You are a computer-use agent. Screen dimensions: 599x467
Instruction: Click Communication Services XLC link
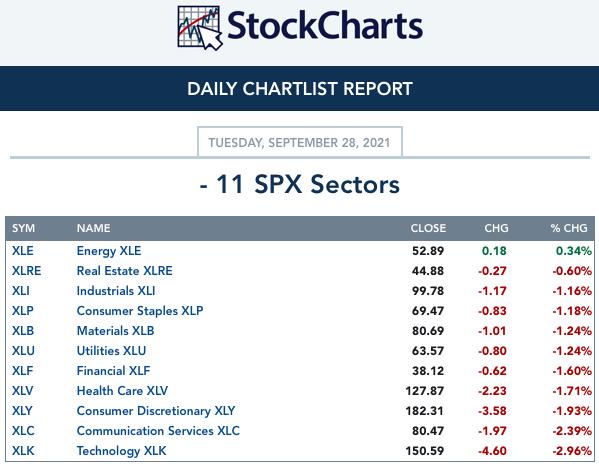(158, 431)
